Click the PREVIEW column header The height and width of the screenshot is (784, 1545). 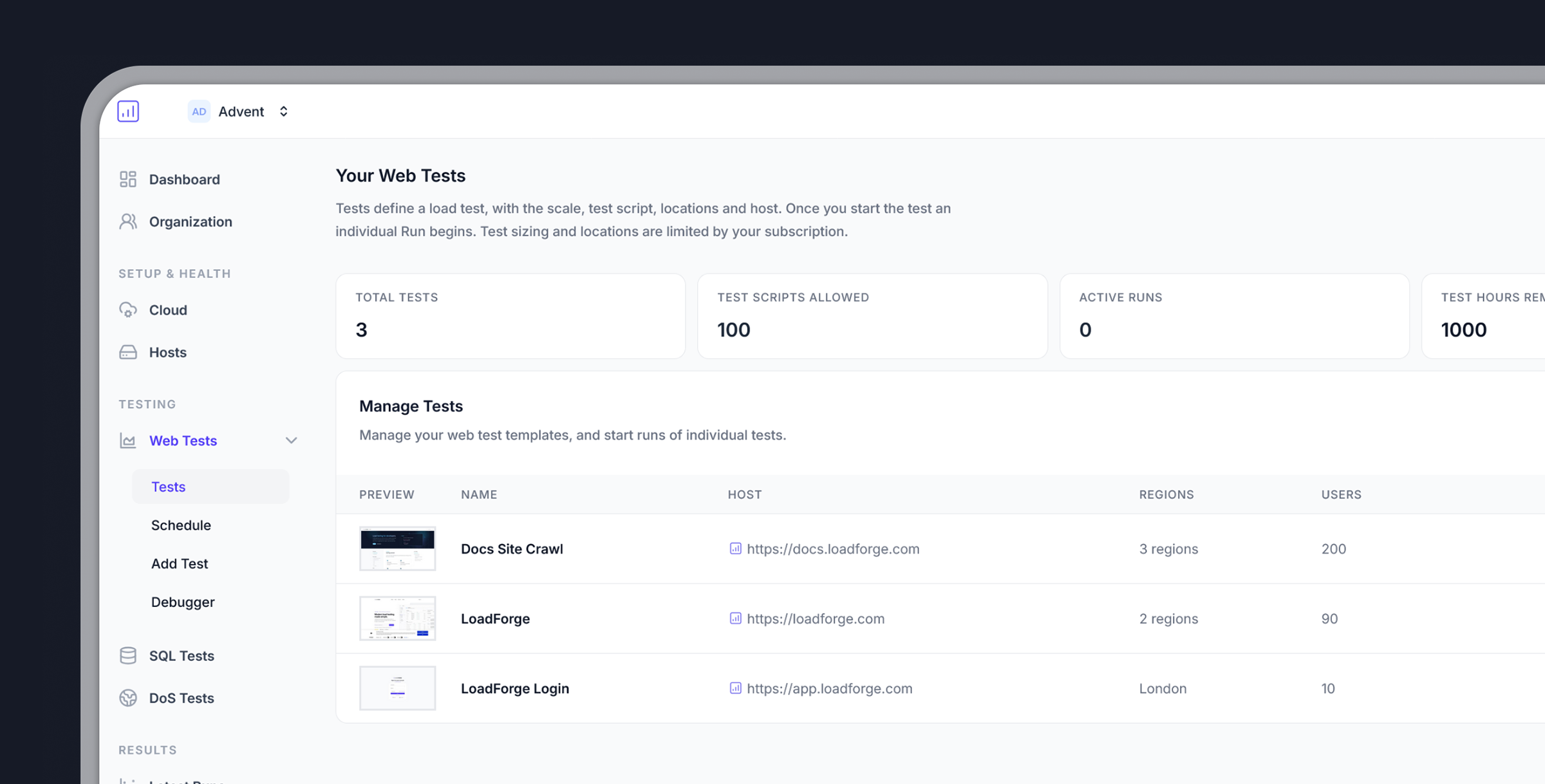coord(387,494)
